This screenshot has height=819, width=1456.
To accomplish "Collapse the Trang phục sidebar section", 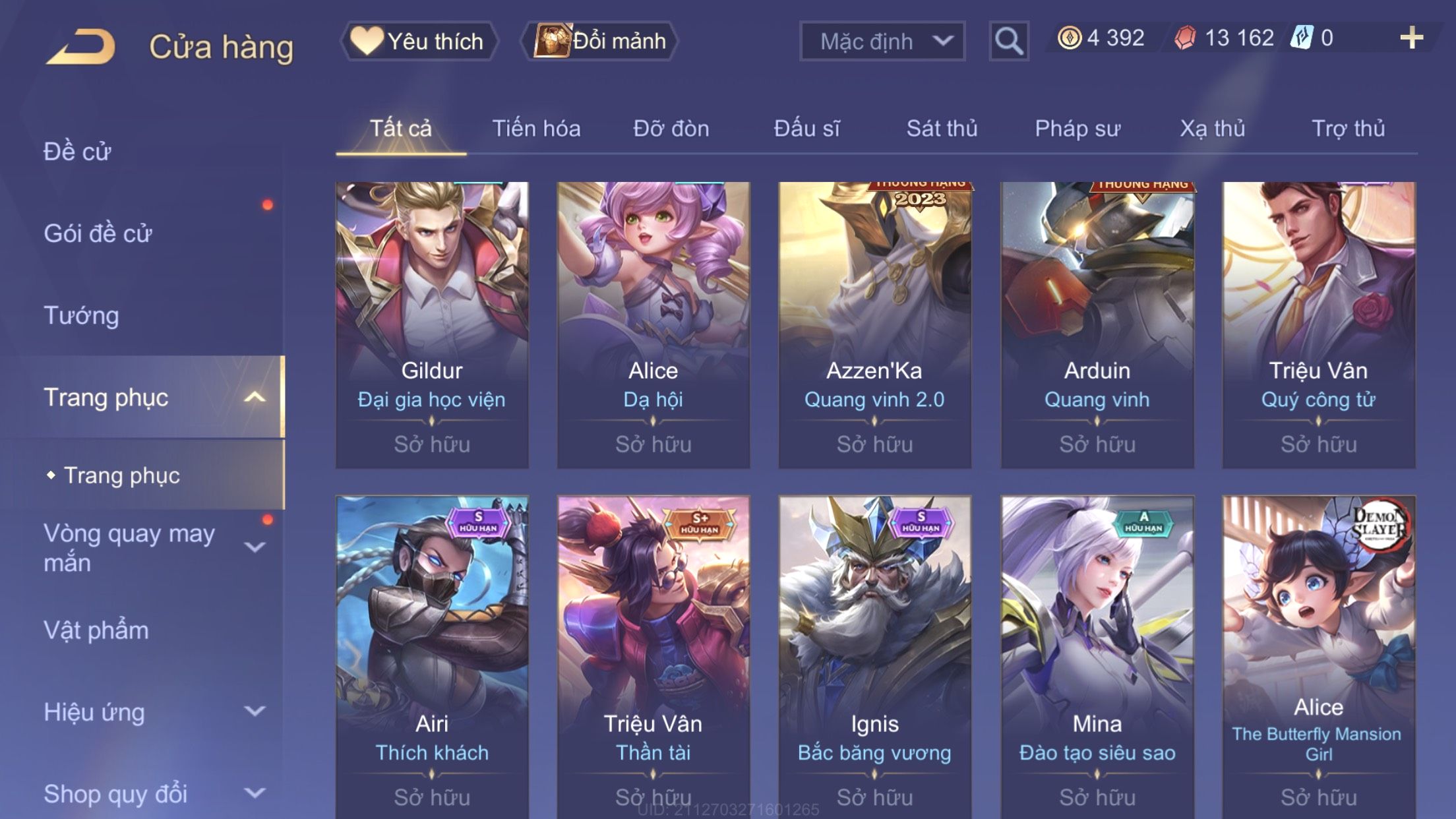I will pyautogui.click(x=255, y=397).
